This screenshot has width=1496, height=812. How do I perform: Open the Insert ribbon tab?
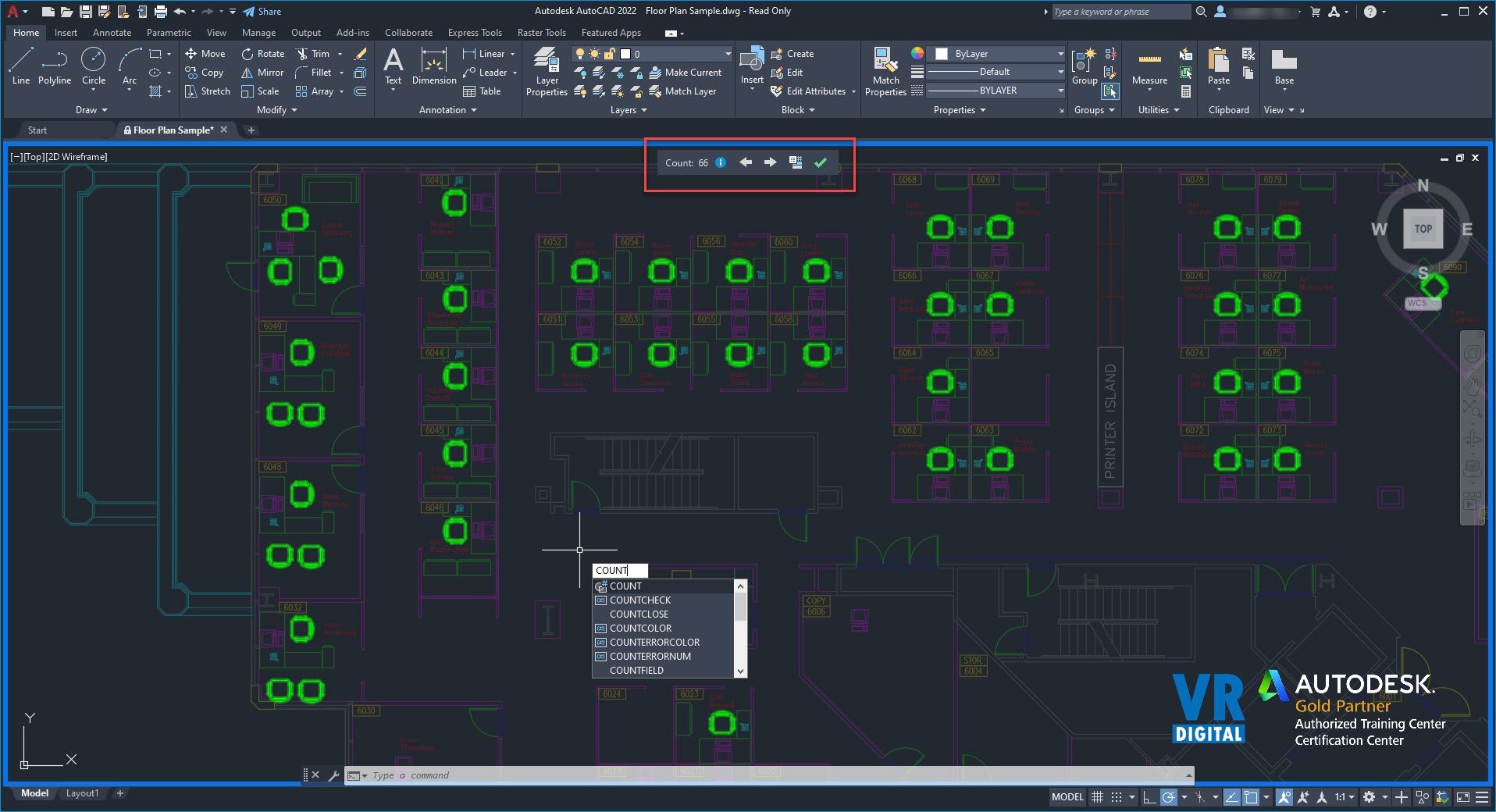[x=66, y=33]
